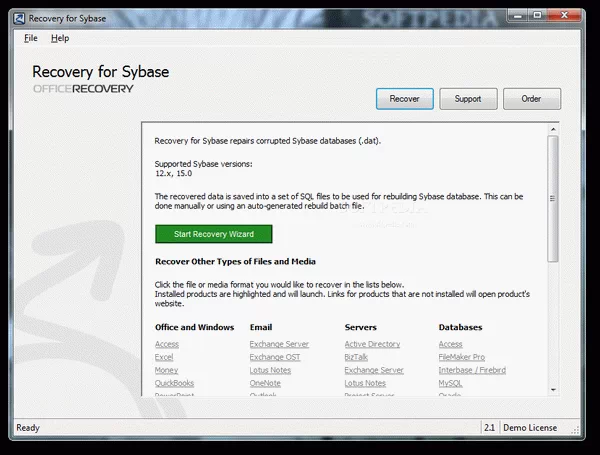This screenshot has width=600, height=455.
Task: Click the Recovery for Sybase title bar icon
Action: tap(19, 18)
